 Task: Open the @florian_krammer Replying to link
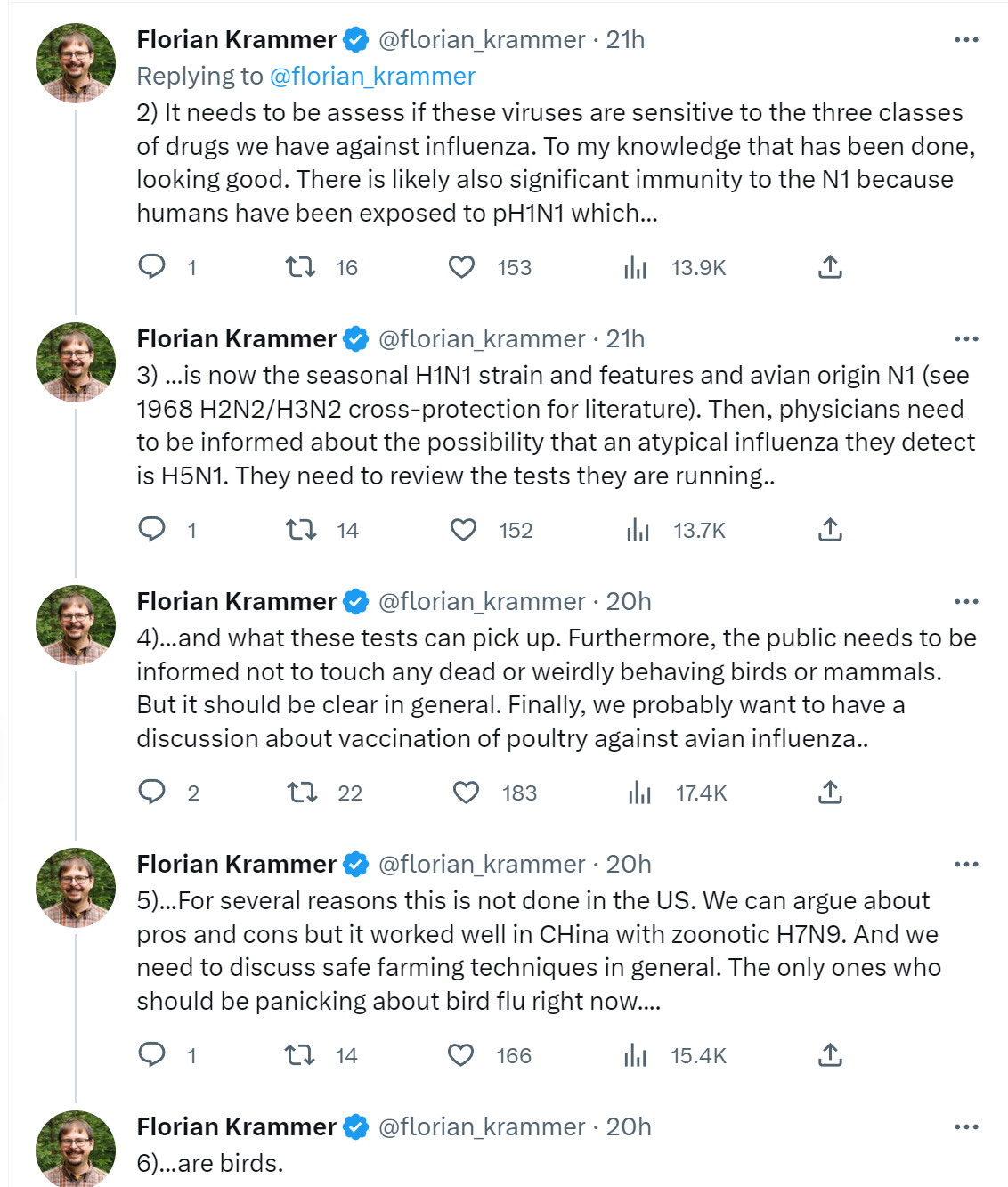coord(372,77)
